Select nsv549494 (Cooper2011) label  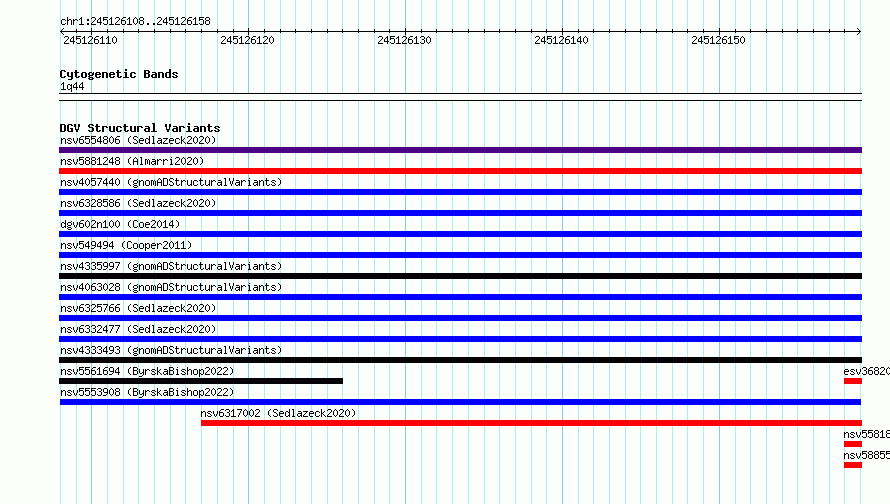tap(126, 245)
